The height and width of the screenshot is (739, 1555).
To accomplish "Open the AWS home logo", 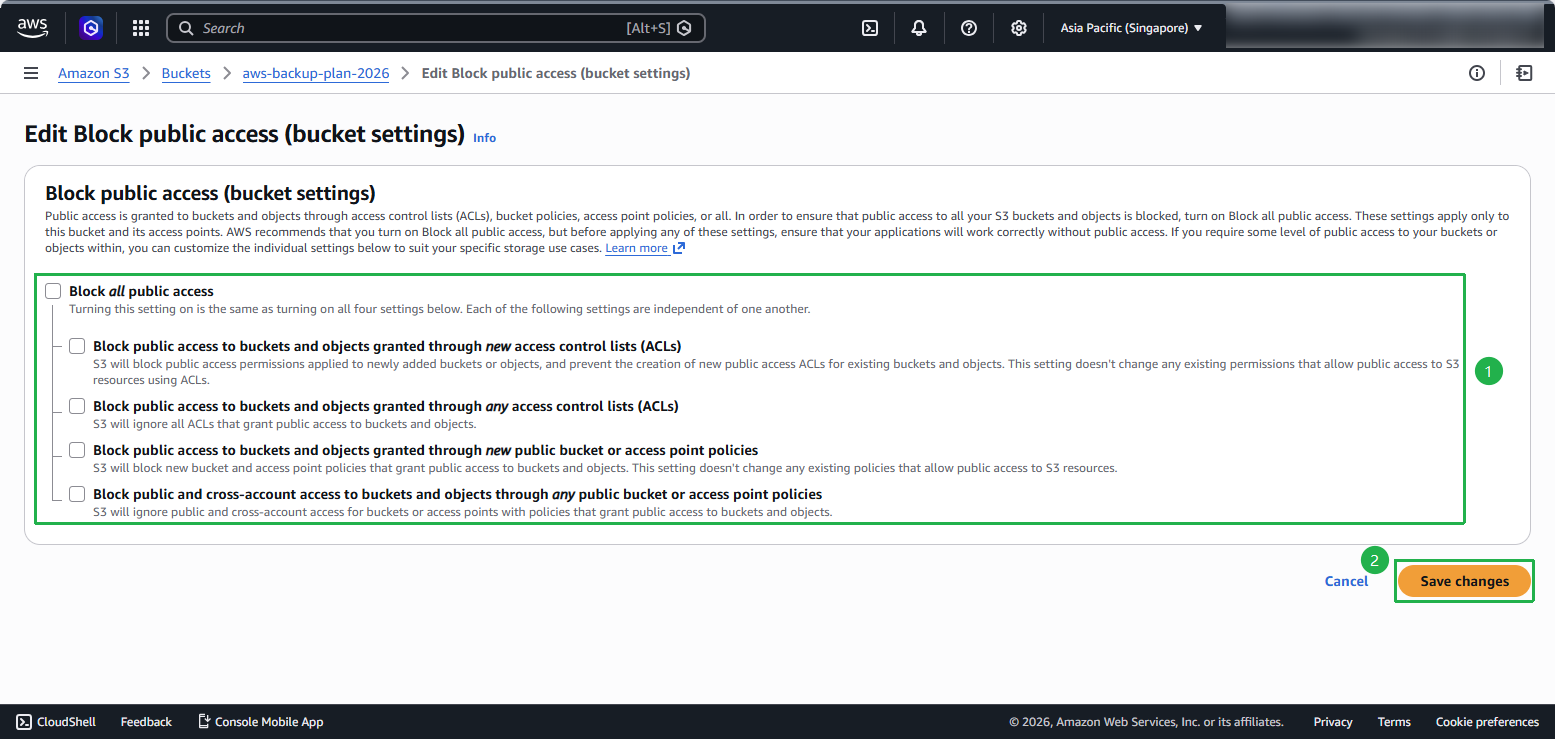I will click(x=33, y=28).
